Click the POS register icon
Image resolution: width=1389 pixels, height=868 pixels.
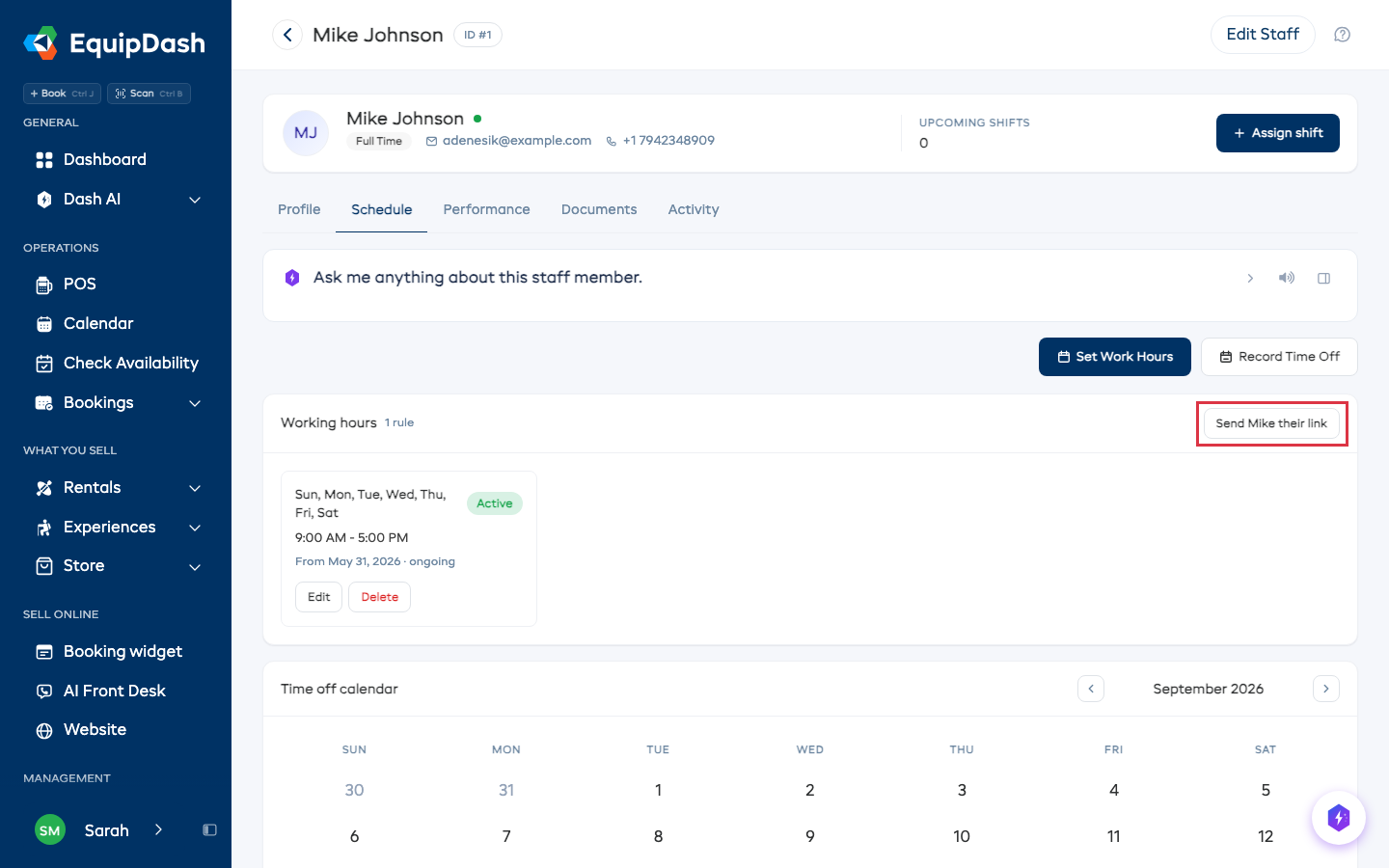pos(44,285)
